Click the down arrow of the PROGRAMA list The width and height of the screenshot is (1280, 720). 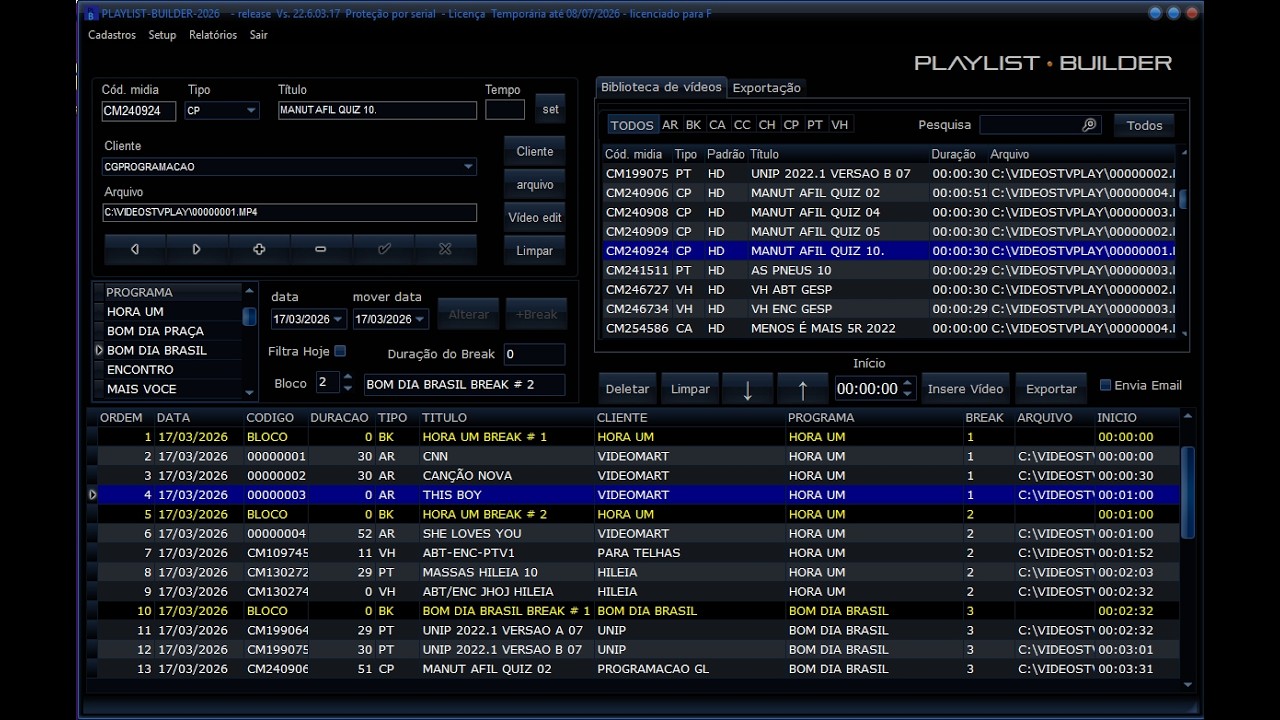point(250,393)
